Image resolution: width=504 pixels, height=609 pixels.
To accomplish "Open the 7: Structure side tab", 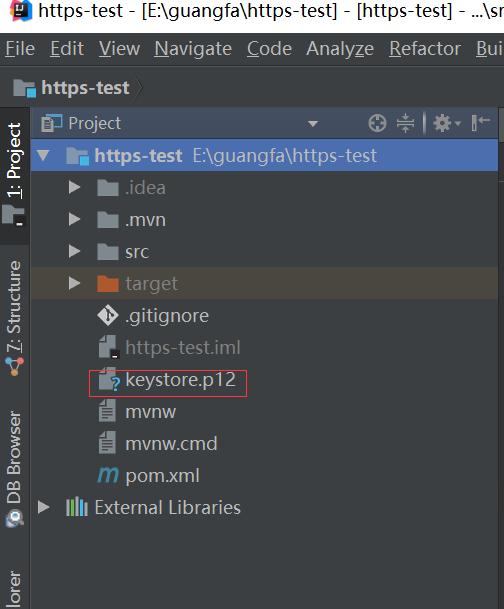I will pyautogui.click(x=14, y=318).
